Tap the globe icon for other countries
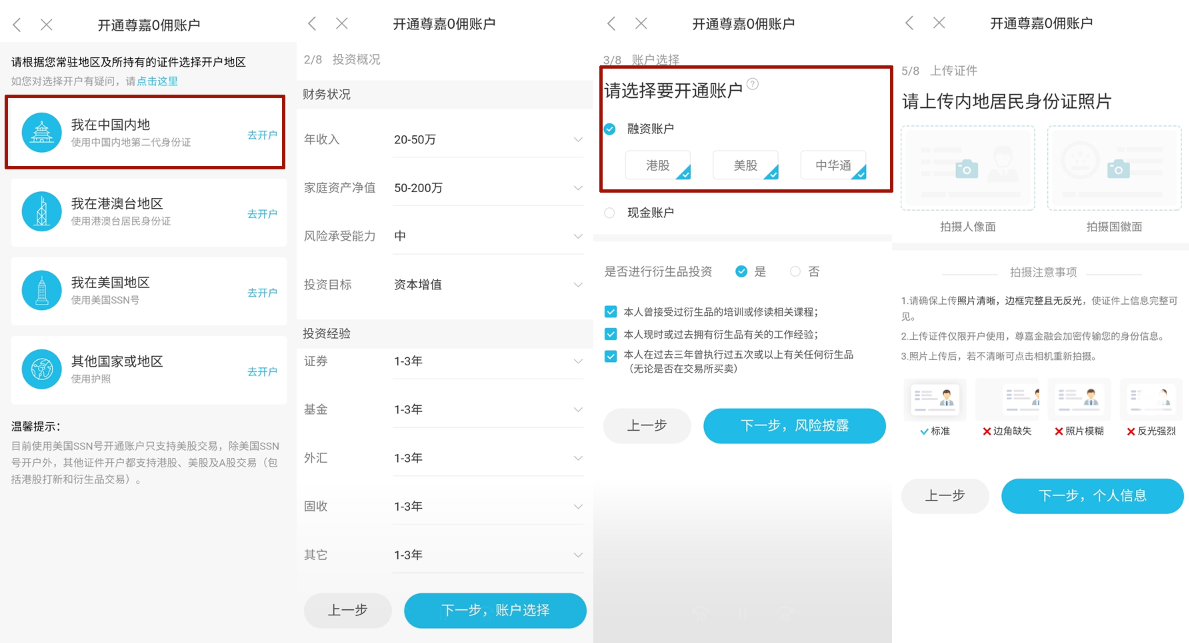Viewport: 1189px width, 643px height. click(x=41, y=372)
